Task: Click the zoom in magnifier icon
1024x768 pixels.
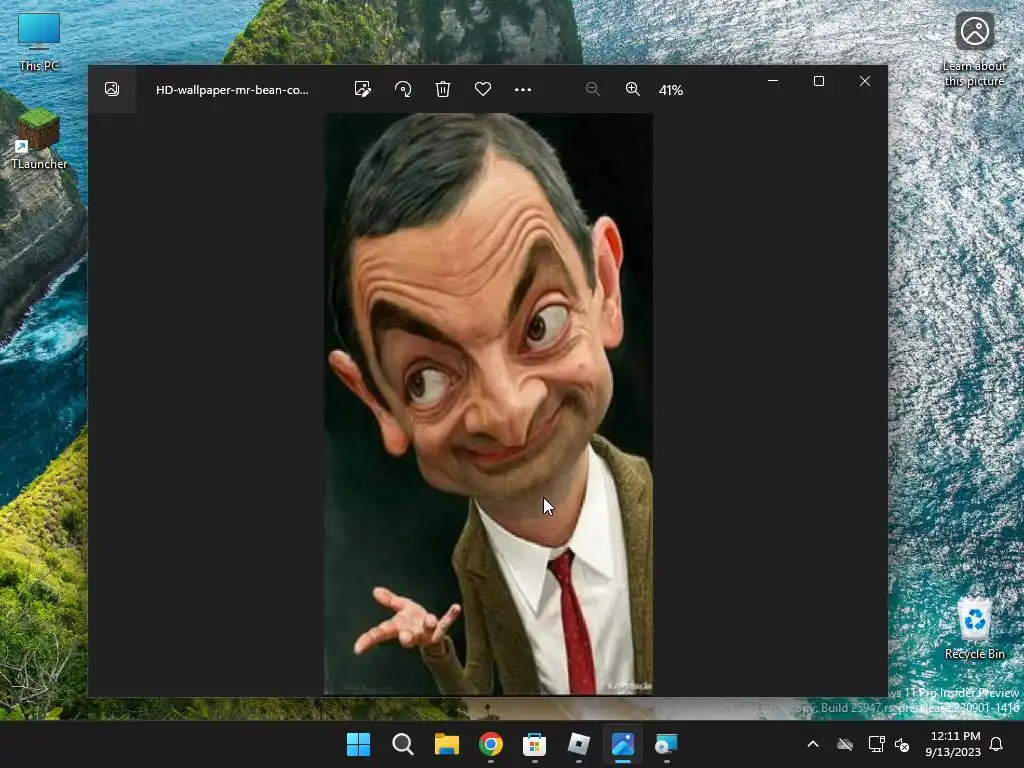Action: 632,89
